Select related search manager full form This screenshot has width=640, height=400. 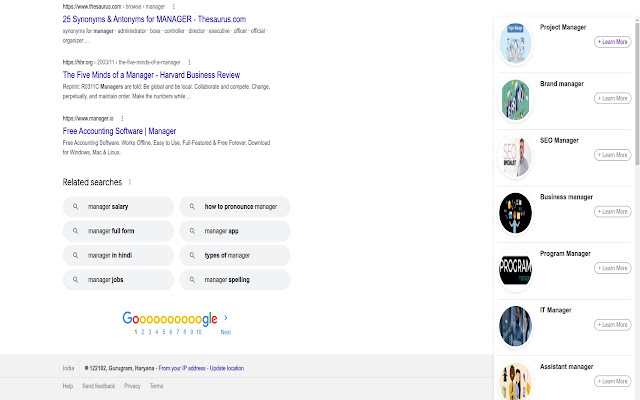point(118,231)
